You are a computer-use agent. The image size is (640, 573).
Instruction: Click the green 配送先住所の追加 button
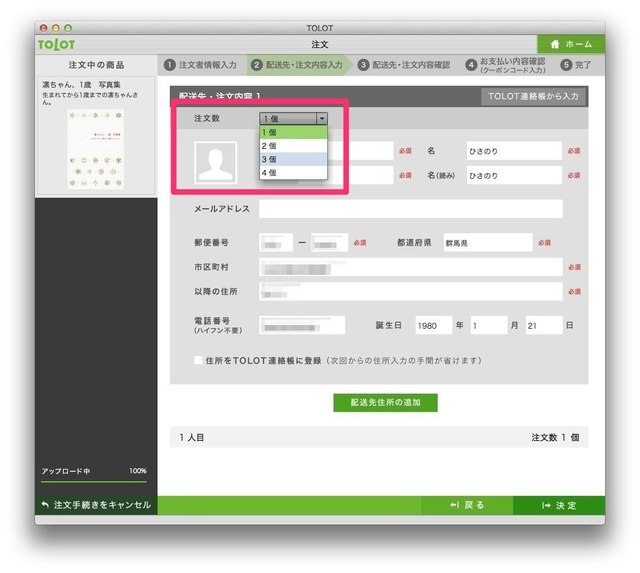[x=385, y=402]
